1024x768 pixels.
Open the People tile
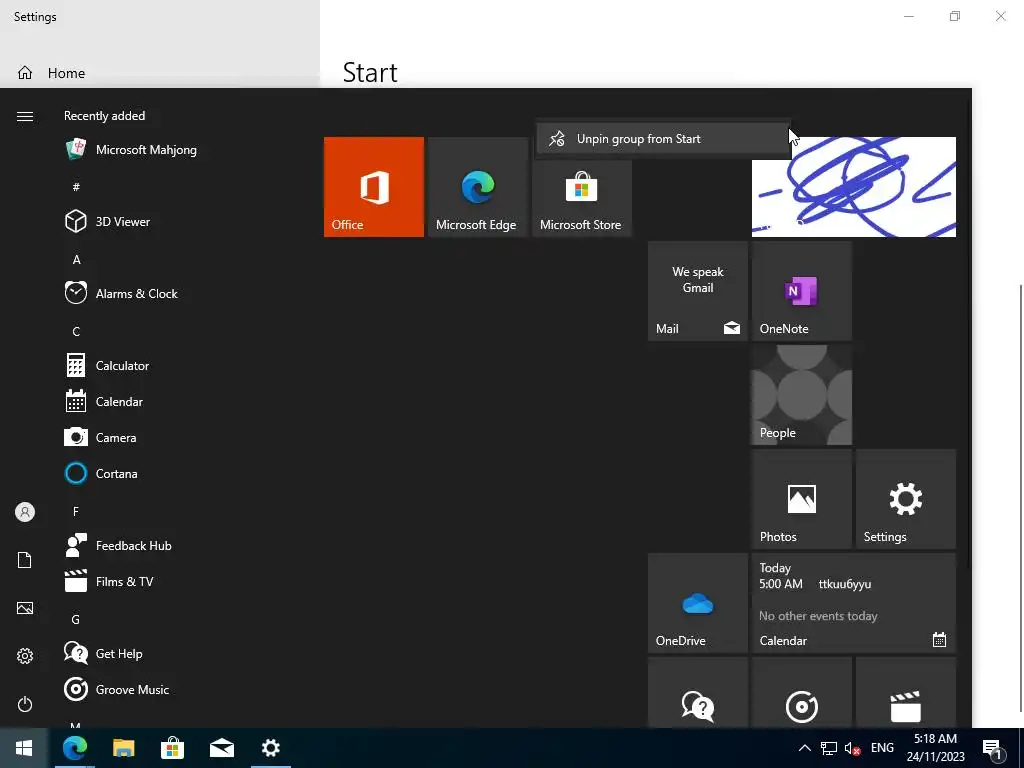click(x=801, y=394)
